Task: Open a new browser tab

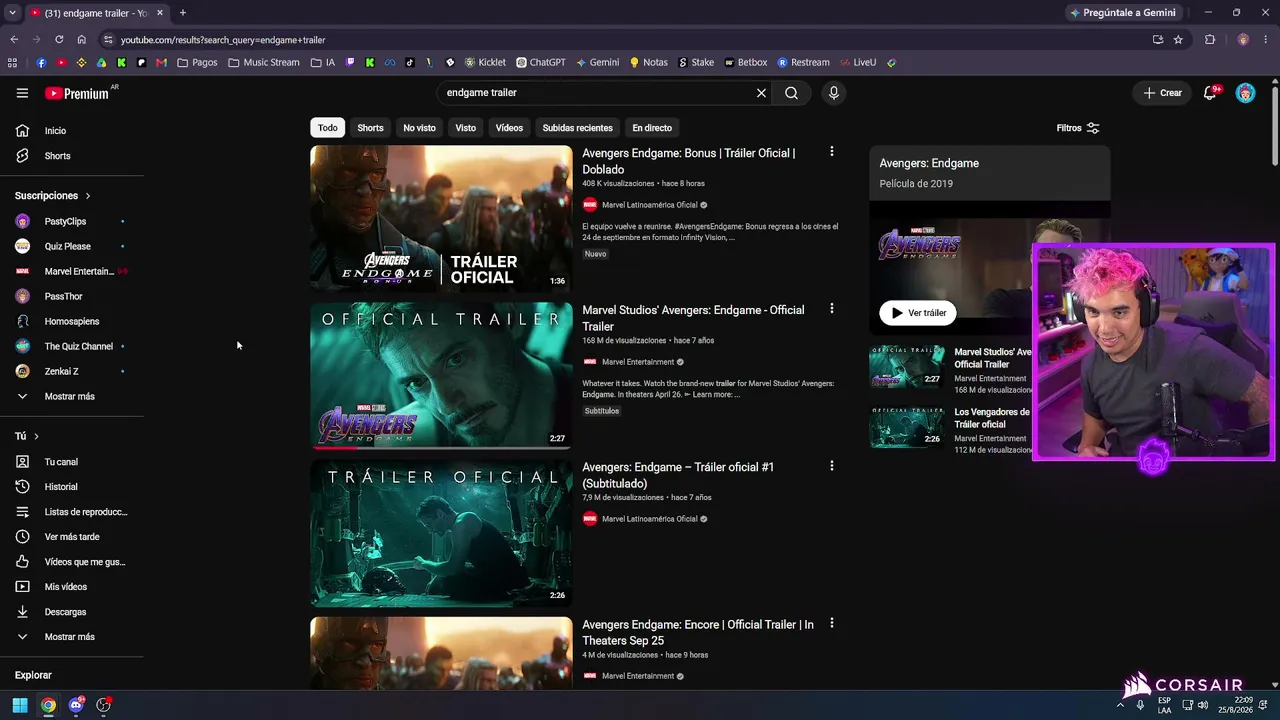Action: (x=182, y=13)
